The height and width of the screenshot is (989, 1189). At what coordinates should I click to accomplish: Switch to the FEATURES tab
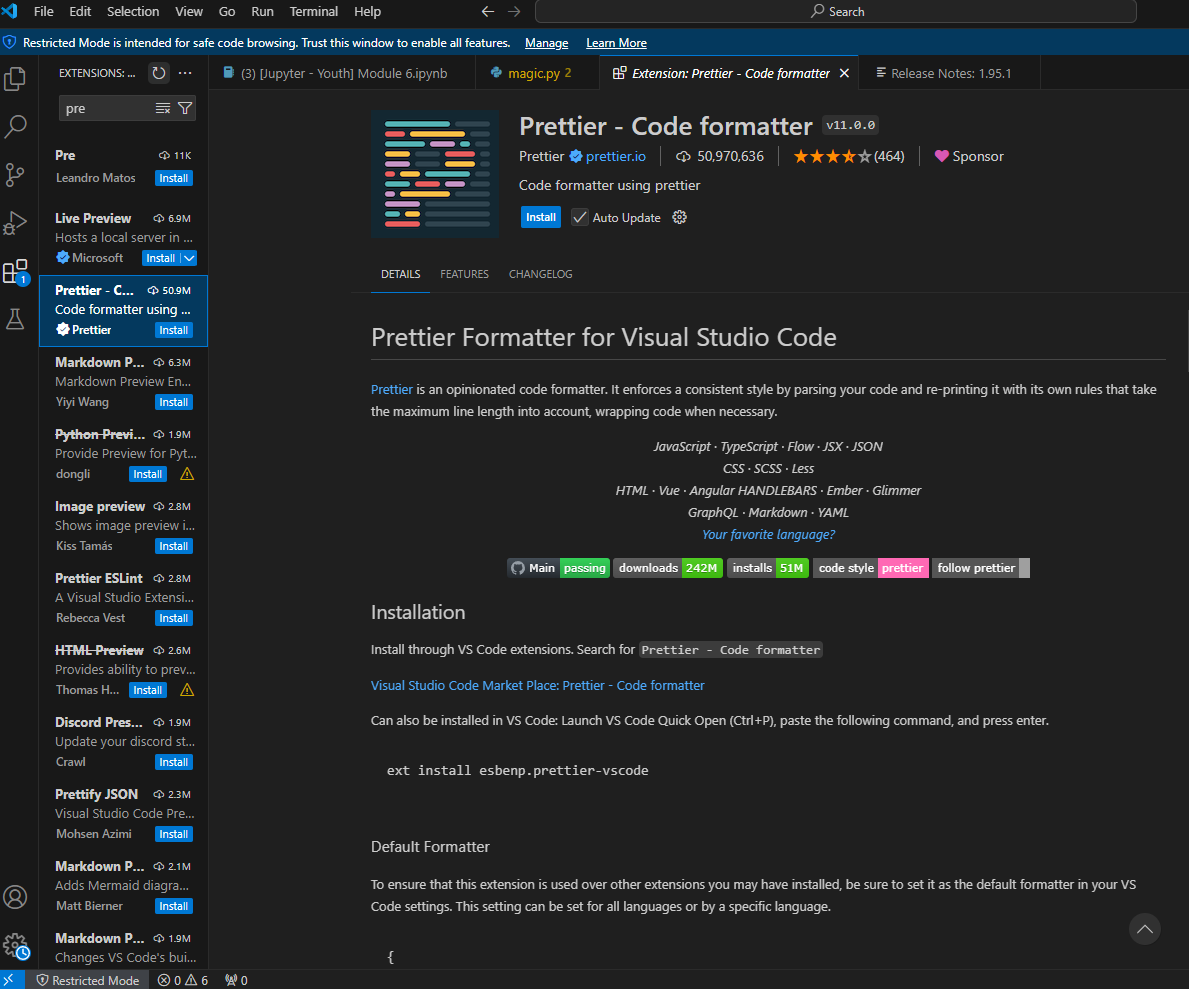click(464, 274)
